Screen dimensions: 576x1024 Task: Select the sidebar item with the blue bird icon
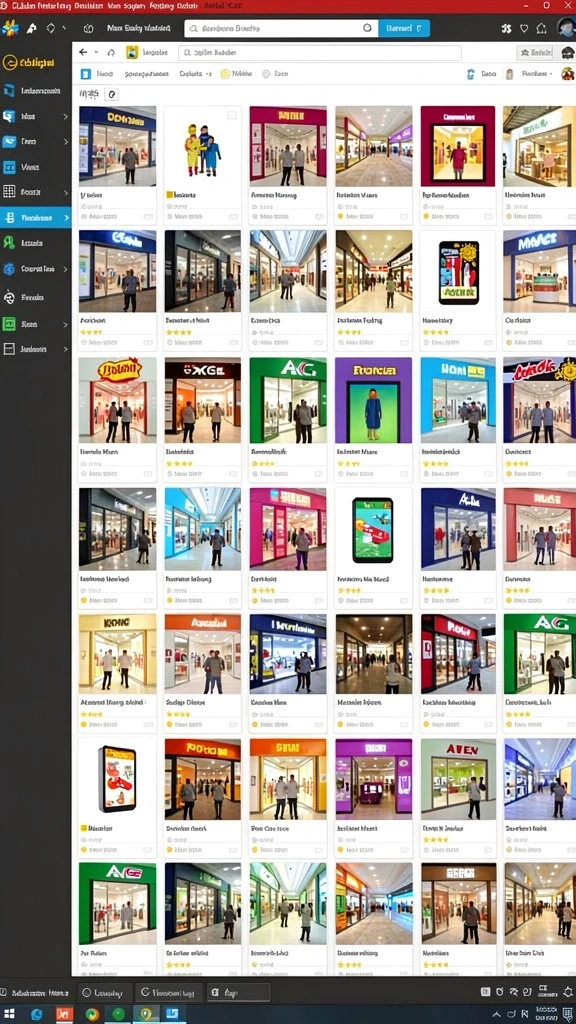point(35,141)
